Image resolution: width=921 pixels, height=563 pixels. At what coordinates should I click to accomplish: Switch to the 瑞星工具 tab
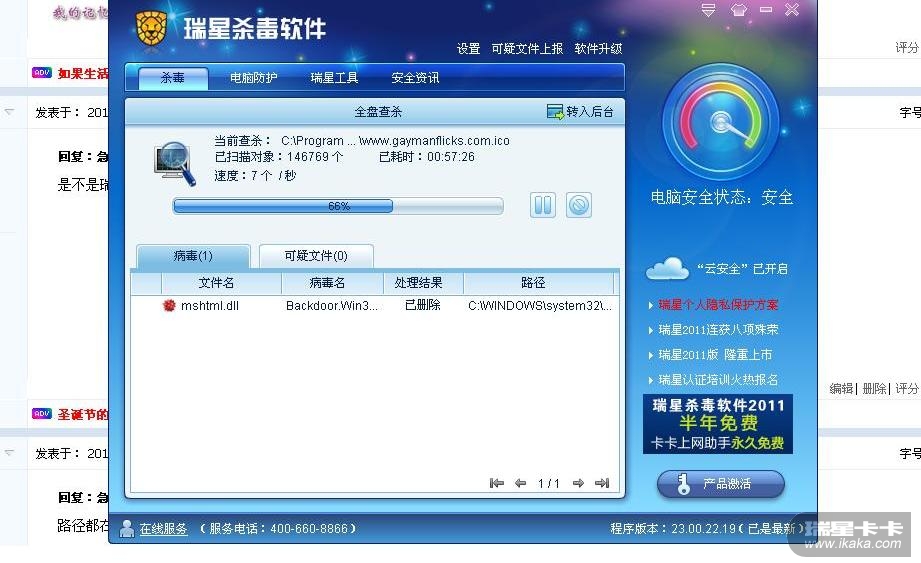point(334,78)
